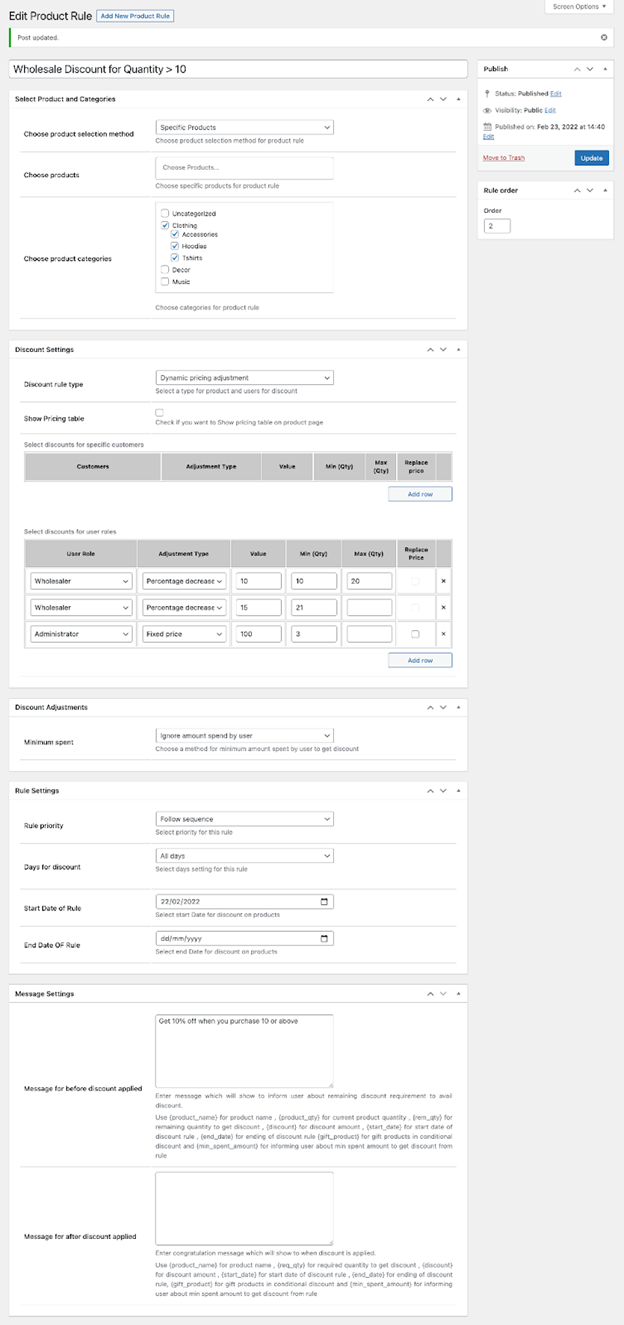The width and height of the screenshot is (624, 1325).
Task: Uncheck the Hoodies category
Action: (x=175, y=246)
